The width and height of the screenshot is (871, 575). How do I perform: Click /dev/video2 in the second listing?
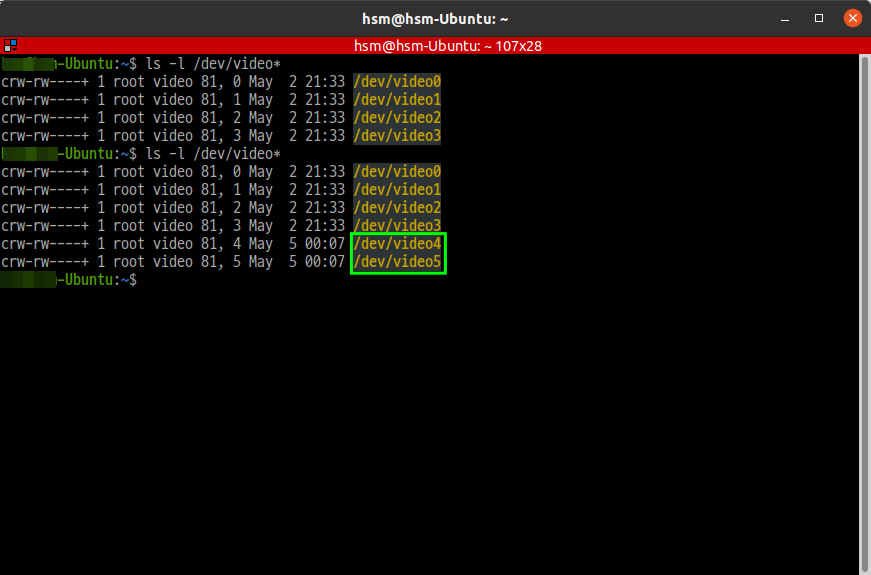point(397,208)
